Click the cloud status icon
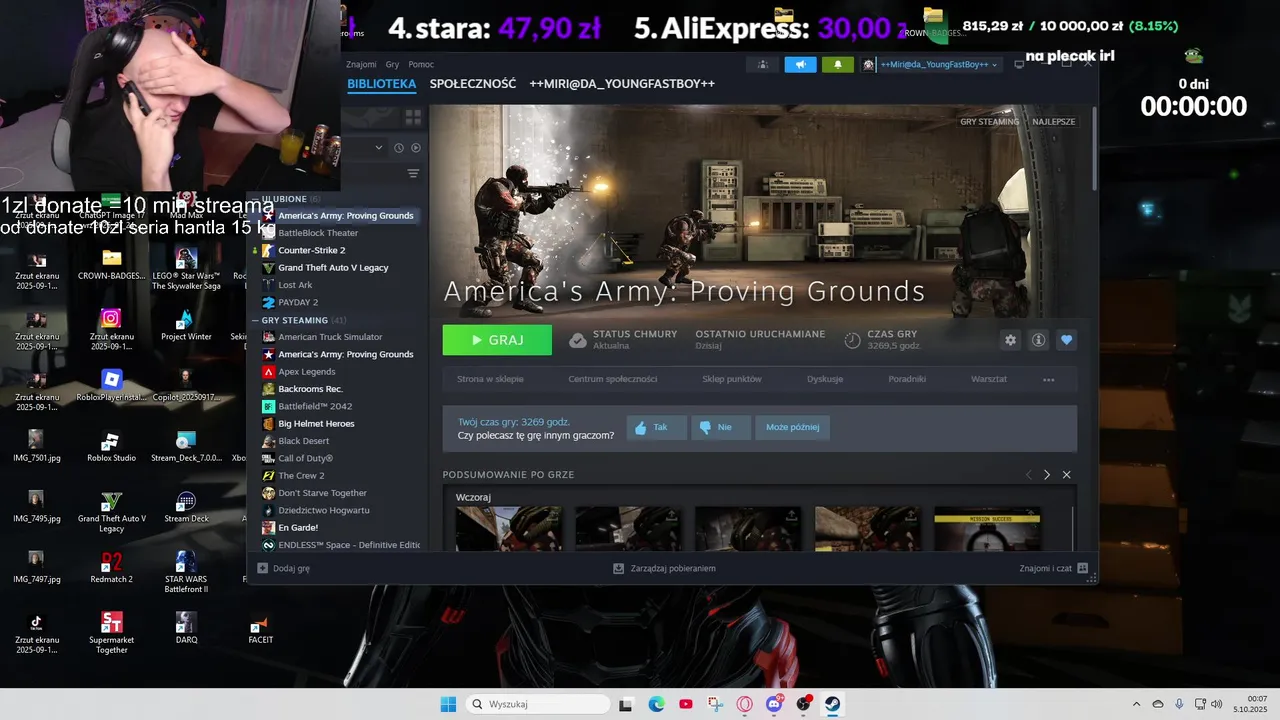 pos(577,340)
